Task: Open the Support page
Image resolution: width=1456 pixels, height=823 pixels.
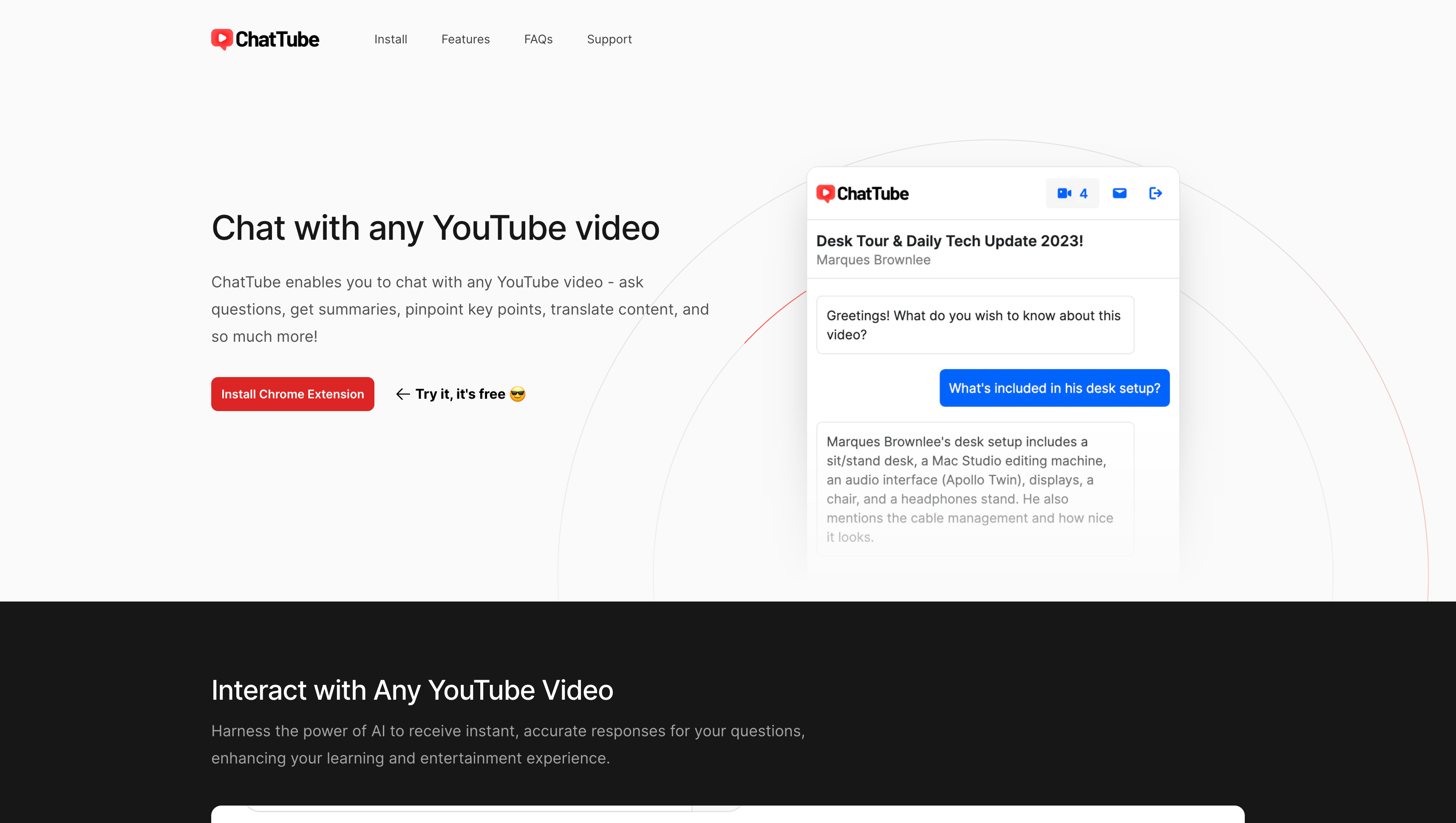Action: (x=609, y=39)
